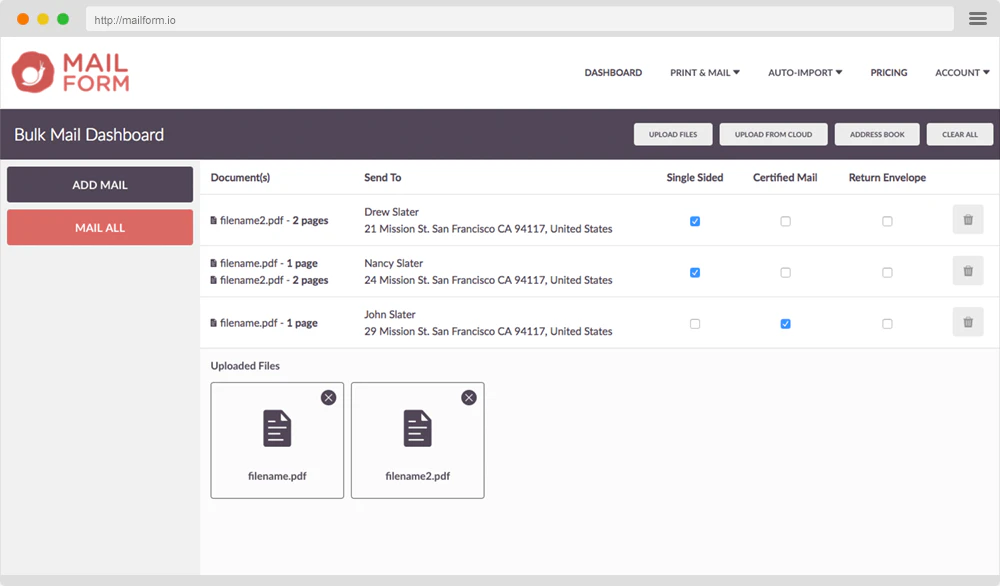Expand the AUTO-IMPORT menu

[804, 72]
